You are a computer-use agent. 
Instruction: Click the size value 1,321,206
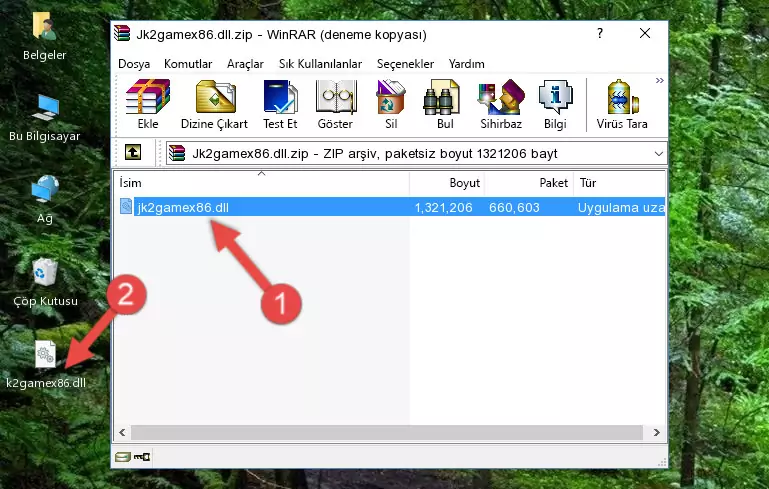(443, 207)
